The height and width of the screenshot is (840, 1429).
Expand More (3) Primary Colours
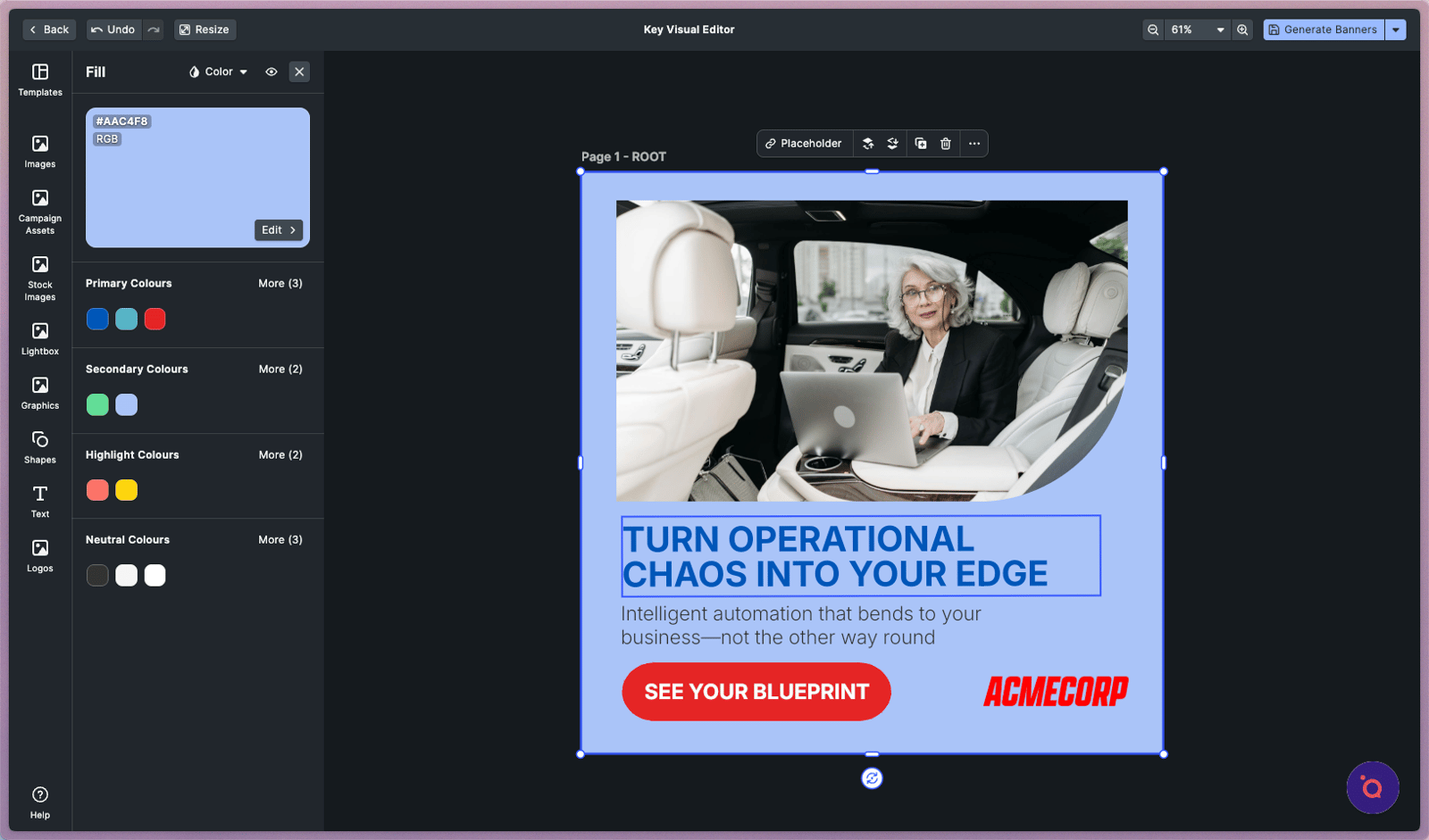pos(280,283)
